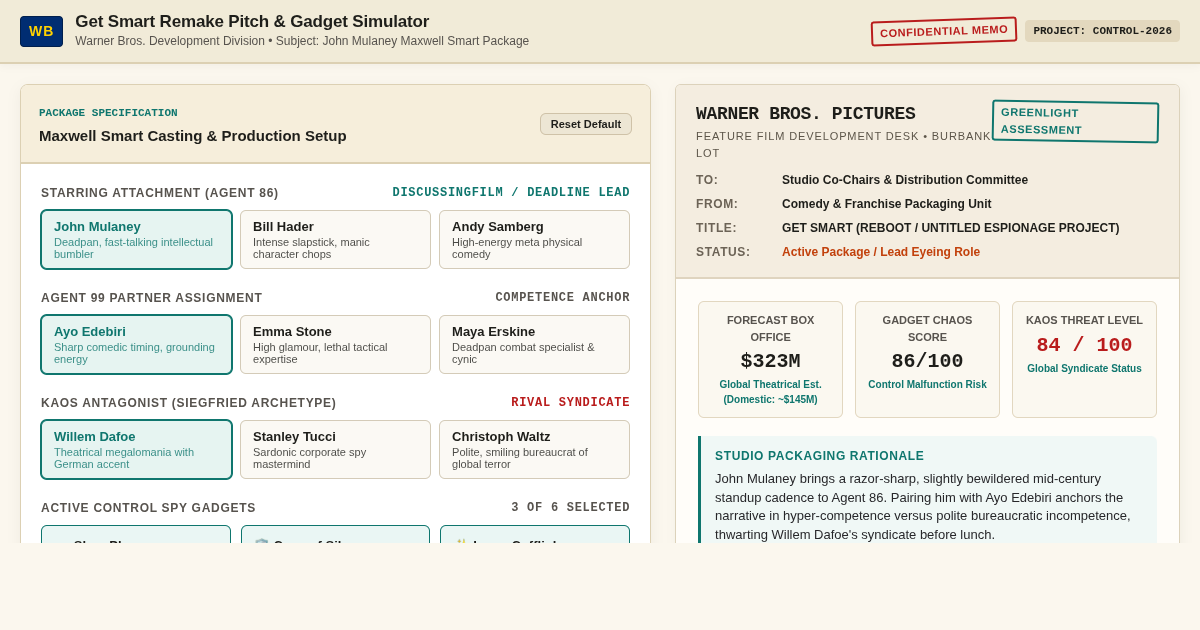Click the 'Comedy & Franchise Packaging Unit' sender text
Screen dimensions: 1200x630
(887, 204)
